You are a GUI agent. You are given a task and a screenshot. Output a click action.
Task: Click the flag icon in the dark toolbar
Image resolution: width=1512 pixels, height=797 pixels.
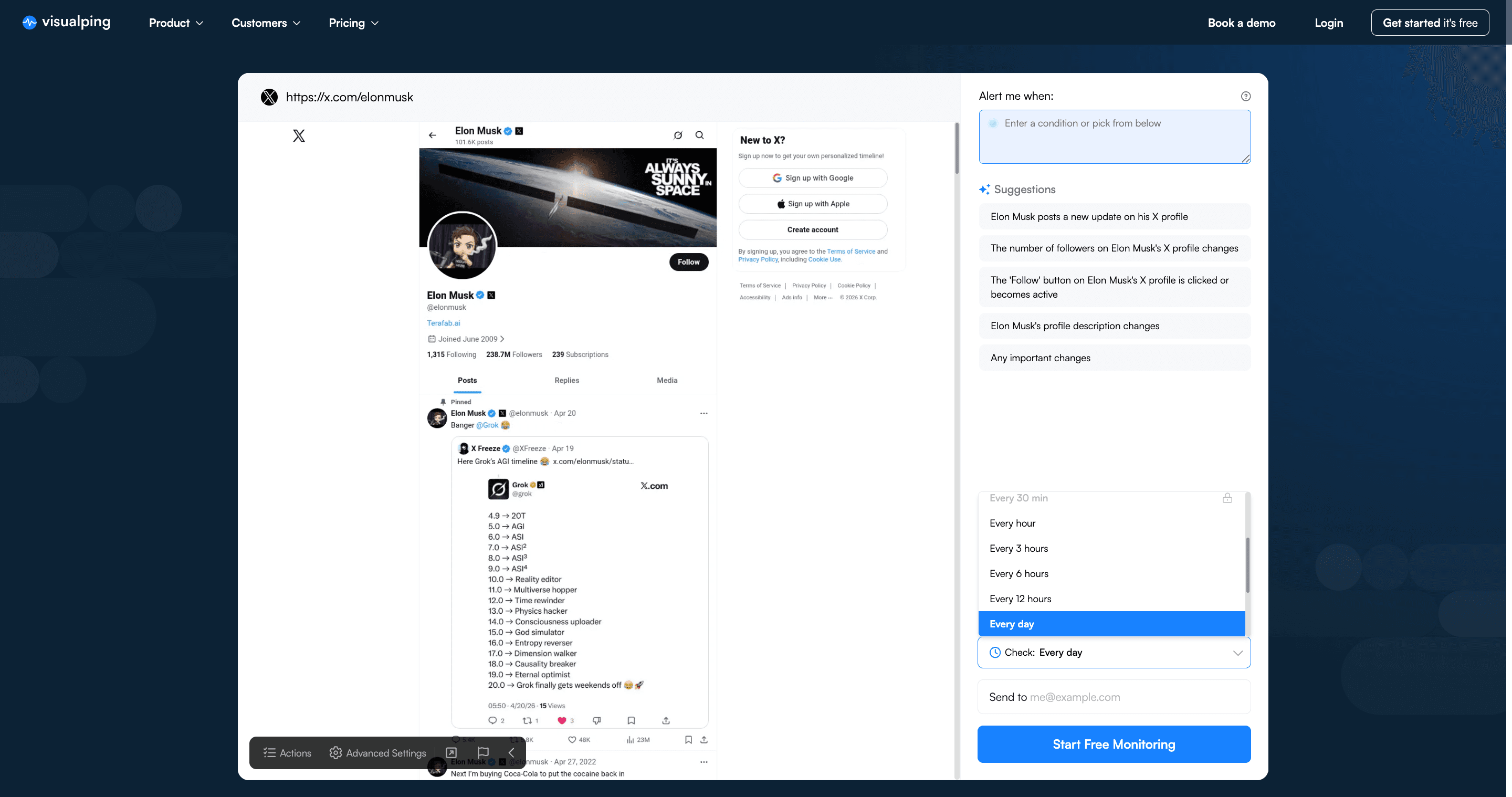click(x=482, y=753)
